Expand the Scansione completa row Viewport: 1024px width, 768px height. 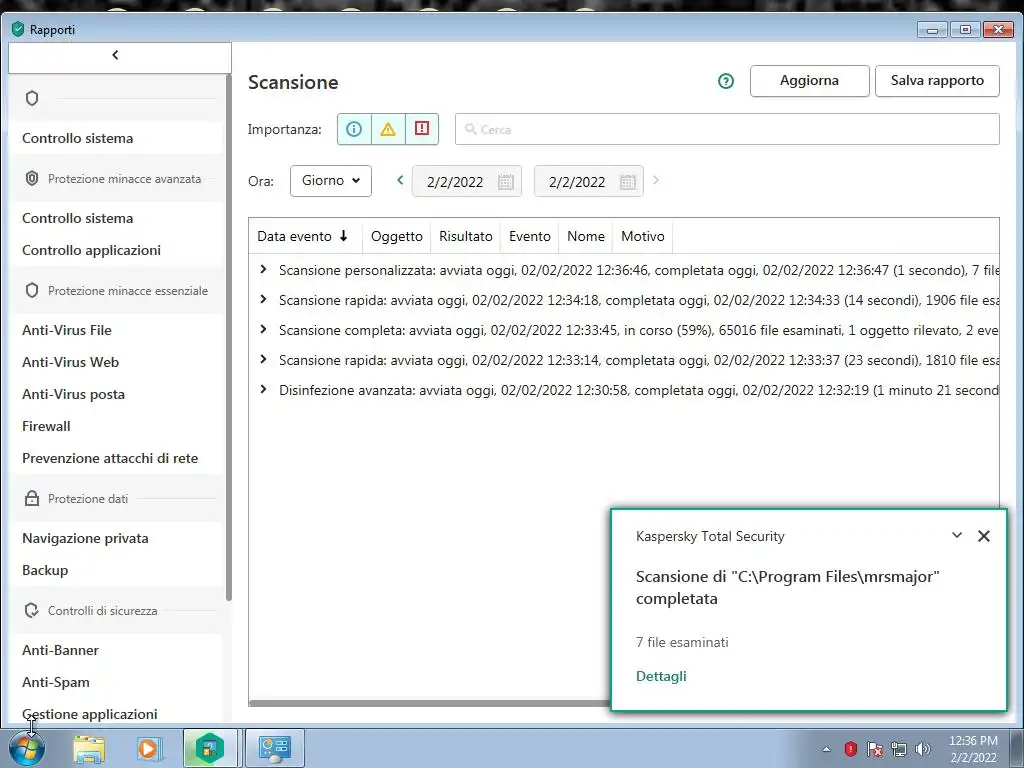pos(263,329)
